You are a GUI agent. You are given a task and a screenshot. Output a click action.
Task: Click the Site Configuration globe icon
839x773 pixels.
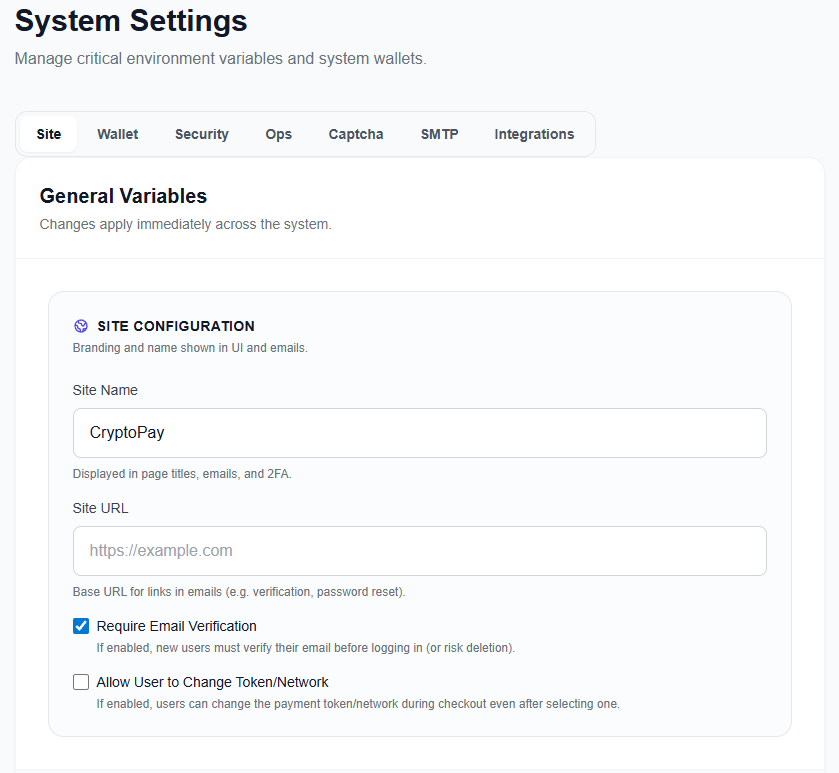pyautogui.click(x=81, y=326)
